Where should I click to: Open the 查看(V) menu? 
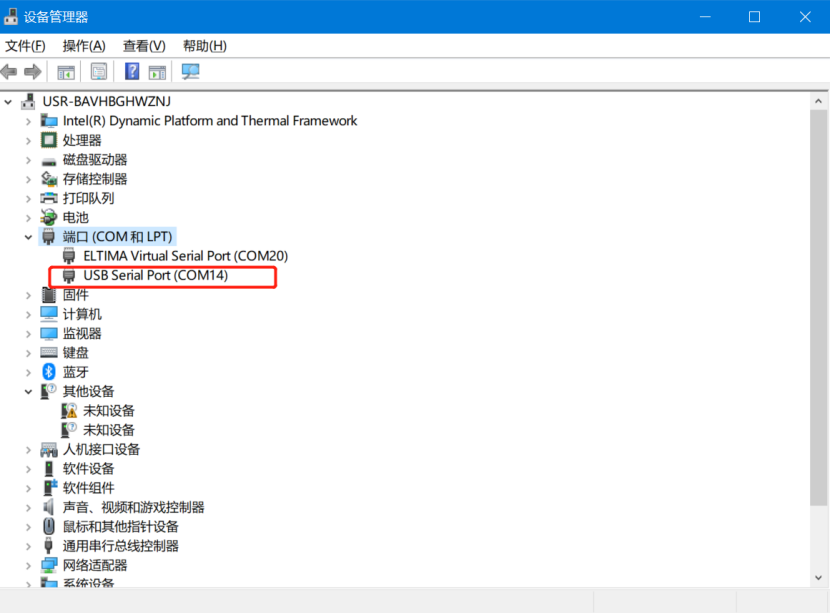144,46
